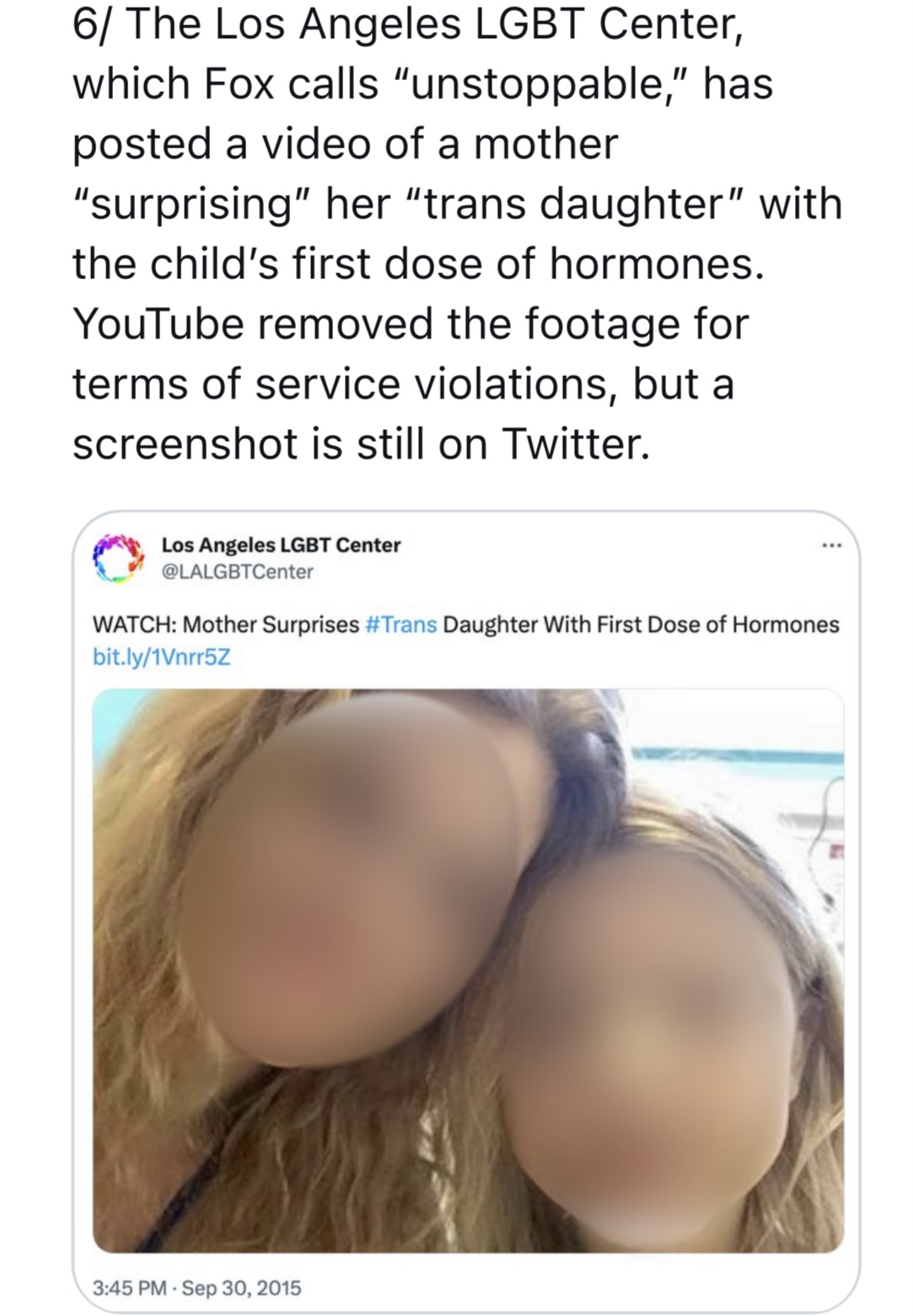913x1316 pixels.
Task: Click the 3:45 PM timestamp
Action: pyautogui.click(x=129, y=1287)
